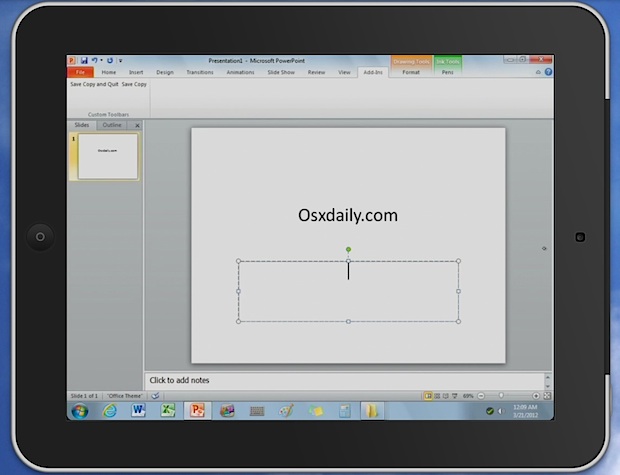
Task: Open Drawing Tools Format tab
Action: (411, 72)
